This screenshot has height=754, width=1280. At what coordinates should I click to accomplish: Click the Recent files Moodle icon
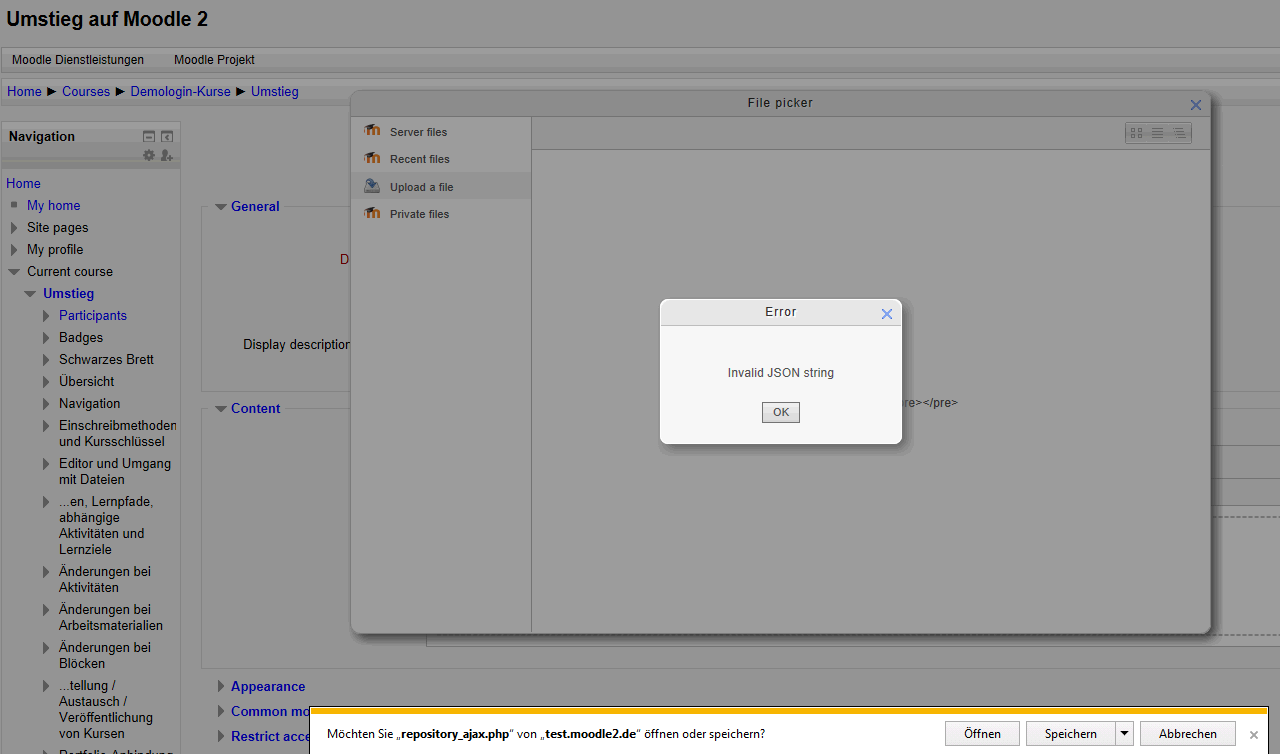coord(372,158)
